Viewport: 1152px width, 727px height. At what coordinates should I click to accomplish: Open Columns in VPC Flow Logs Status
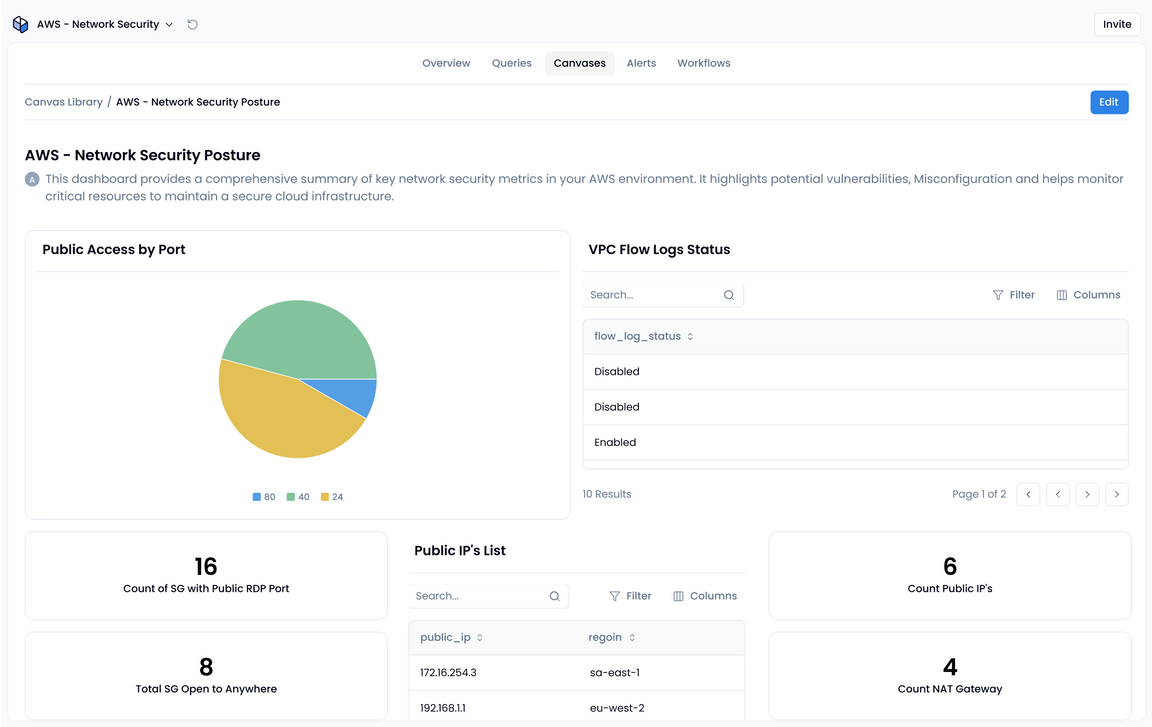1088,295
